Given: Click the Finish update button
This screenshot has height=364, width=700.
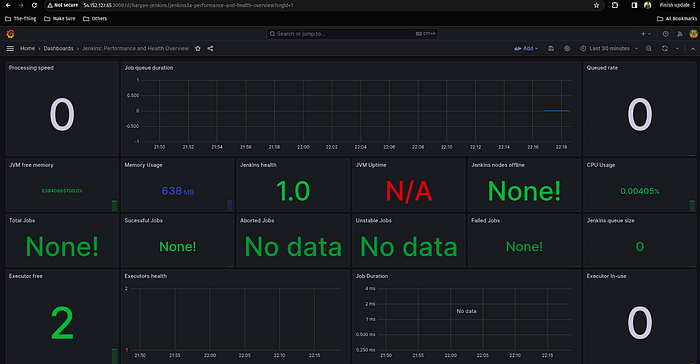Looking at the screenshot, I should (x=674, y=5).
